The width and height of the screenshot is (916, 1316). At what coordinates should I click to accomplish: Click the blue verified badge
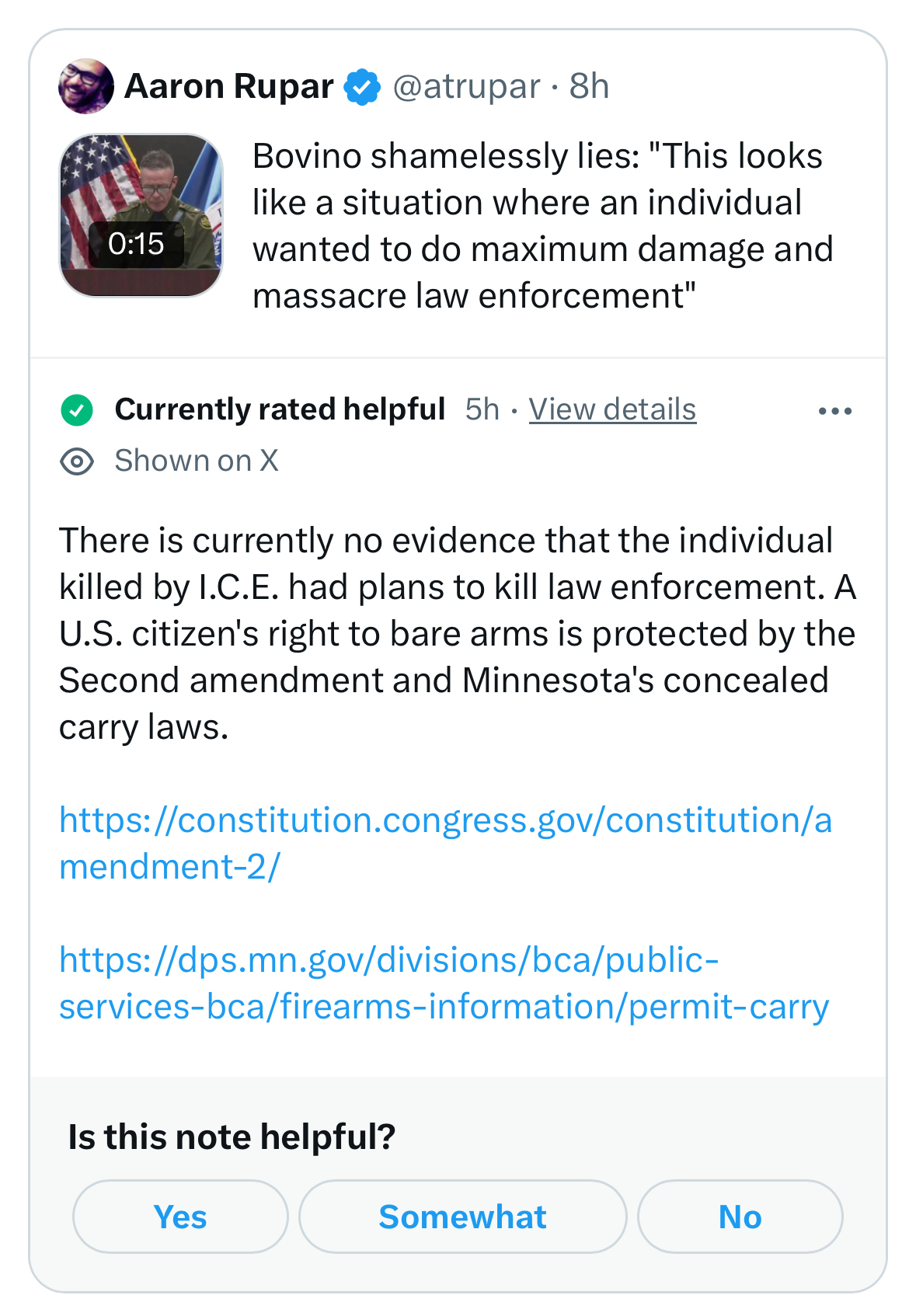point(362,86)
